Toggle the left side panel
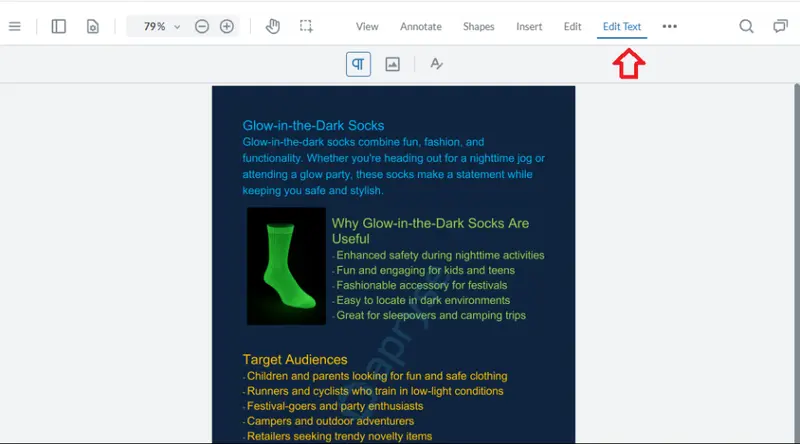Viewport: 800px width, 444px height. (x=59, y=26)
